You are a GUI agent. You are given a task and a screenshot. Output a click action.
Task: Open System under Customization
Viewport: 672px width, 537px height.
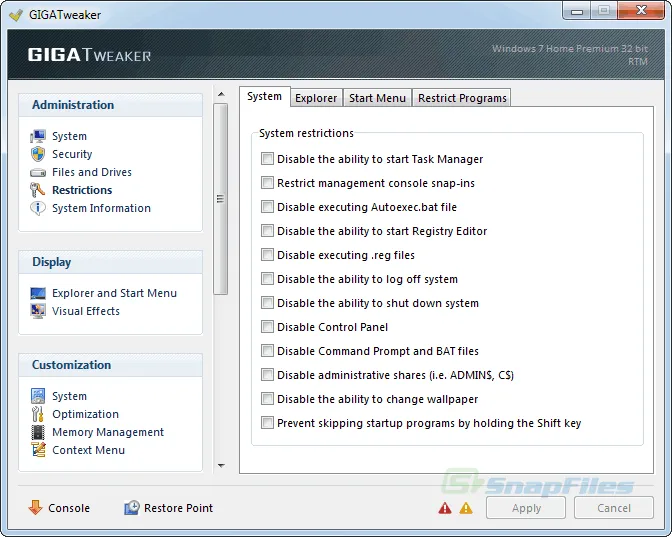point(69,396)
